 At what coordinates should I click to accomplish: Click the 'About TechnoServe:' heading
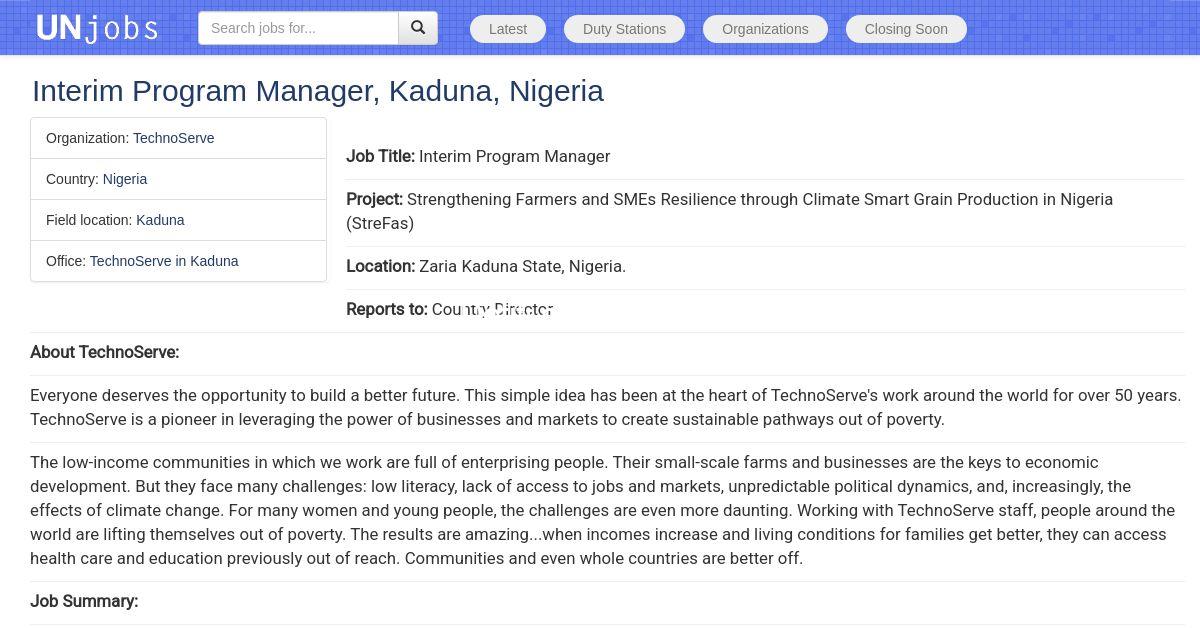coord(105,352)
